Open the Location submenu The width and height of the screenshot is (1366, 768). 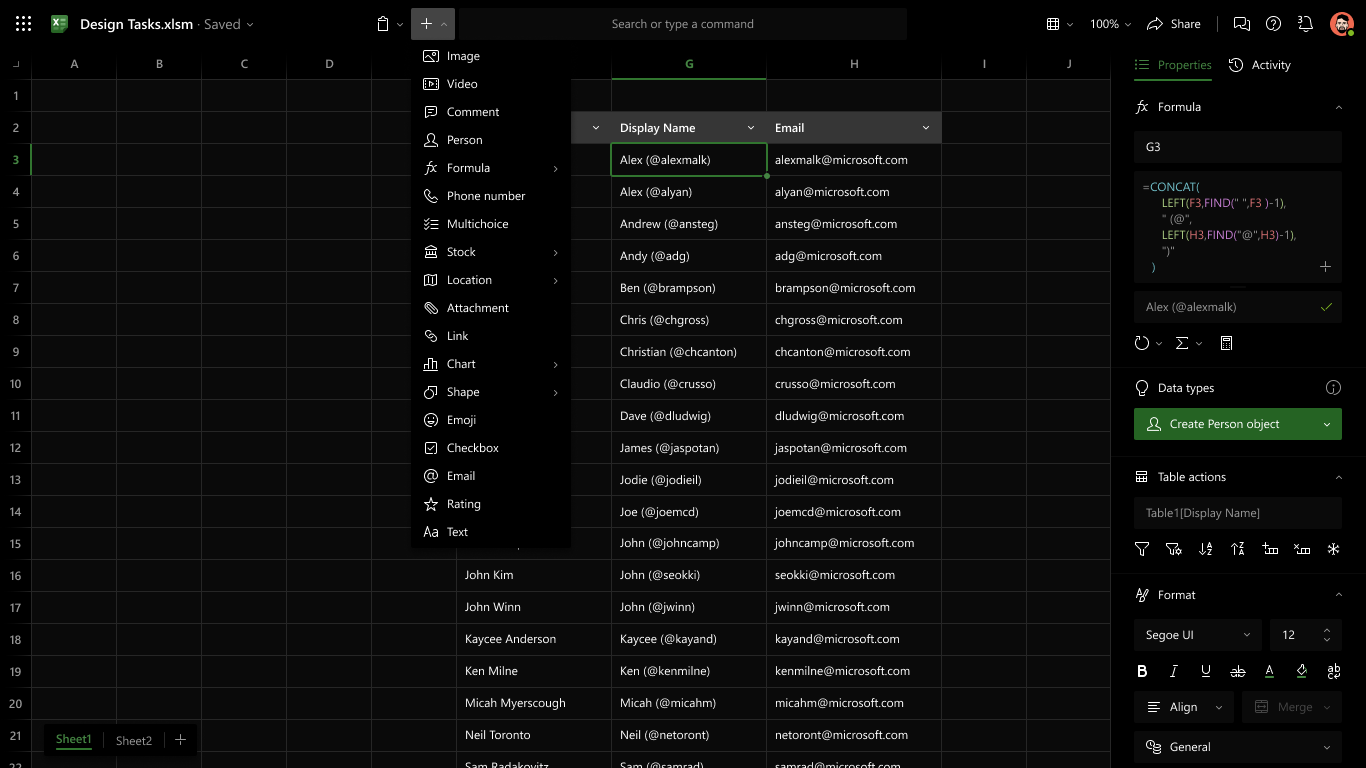pyautogui.click(x=491, y=280)
